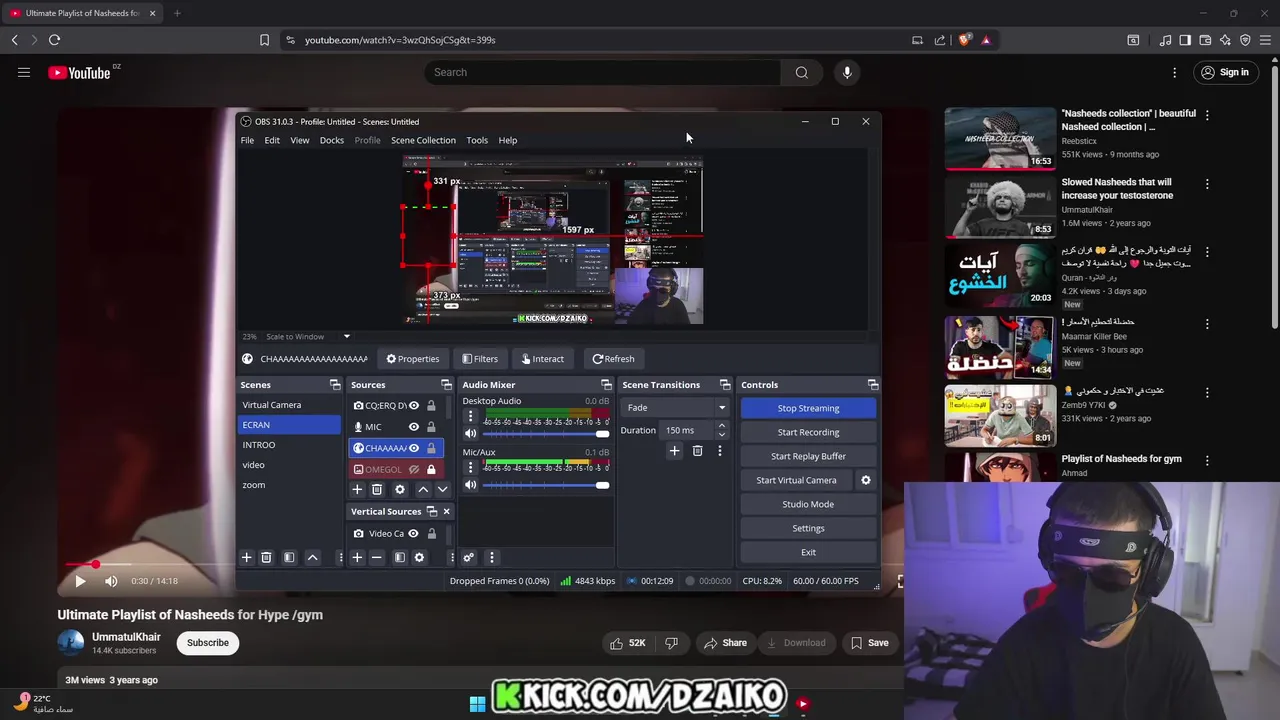Lock the MIC source

coord(431,427)
